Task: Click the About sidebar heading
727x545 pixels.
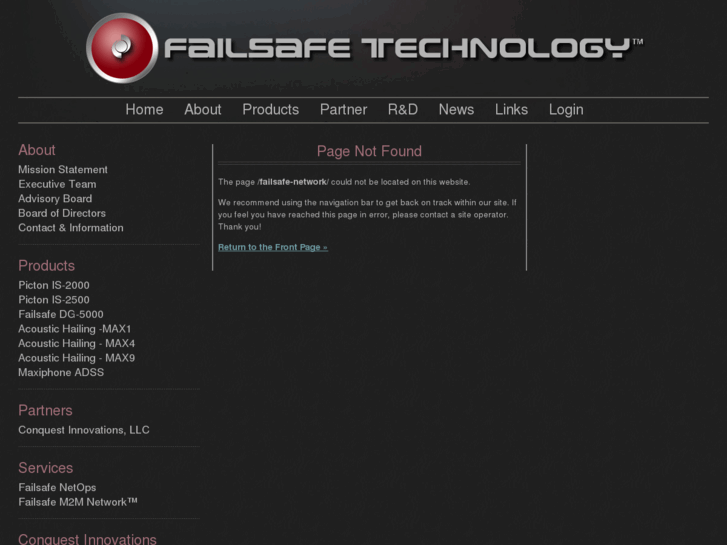Action: [37, 150]
